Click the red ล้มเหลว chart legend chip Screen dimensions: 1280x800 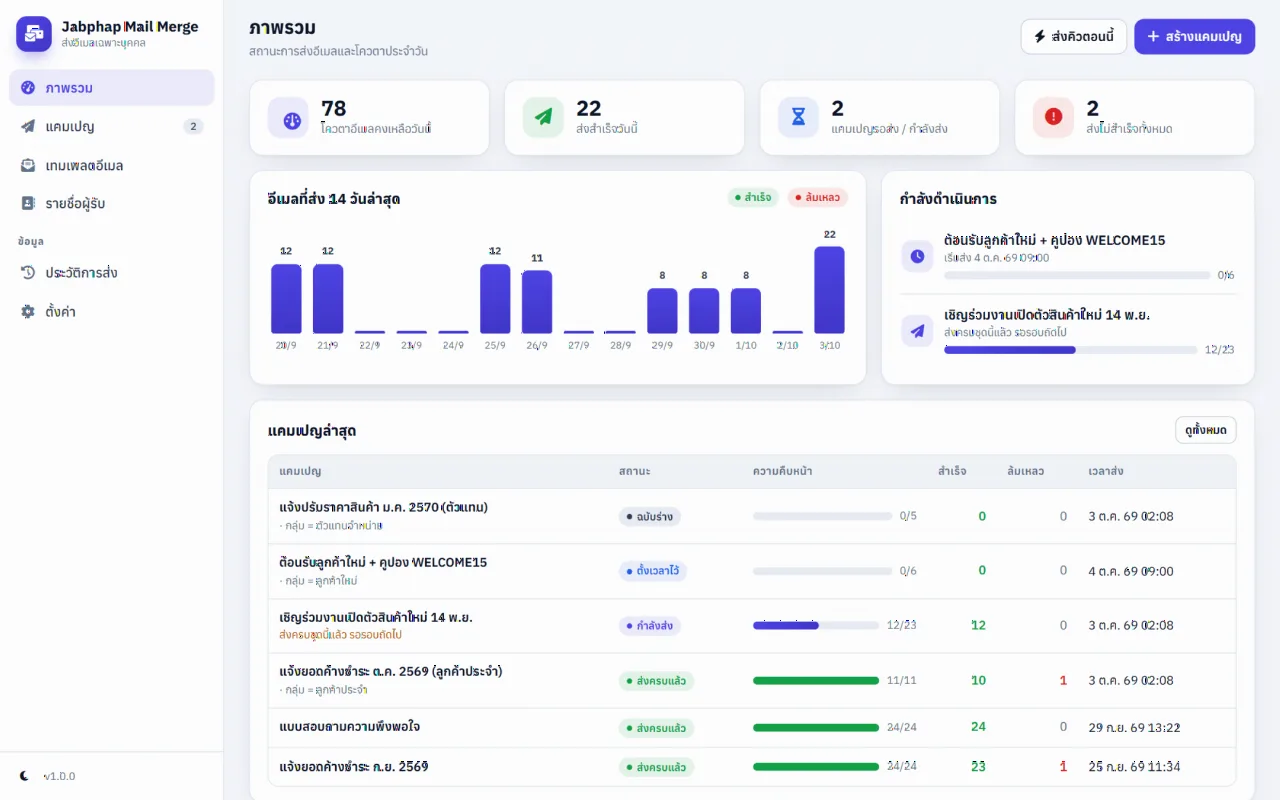pyautogui.click(x=817, y=198)
